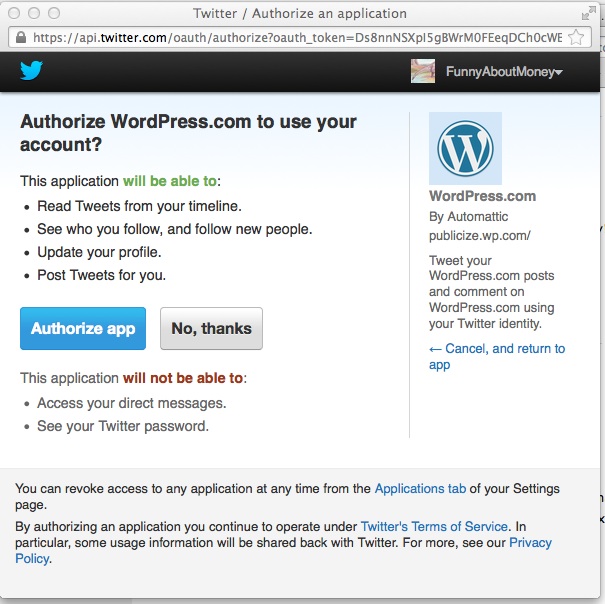Screen dimensions: 605x604
Task: Click the WordPress.com app name heading
Action: [482, 196]
